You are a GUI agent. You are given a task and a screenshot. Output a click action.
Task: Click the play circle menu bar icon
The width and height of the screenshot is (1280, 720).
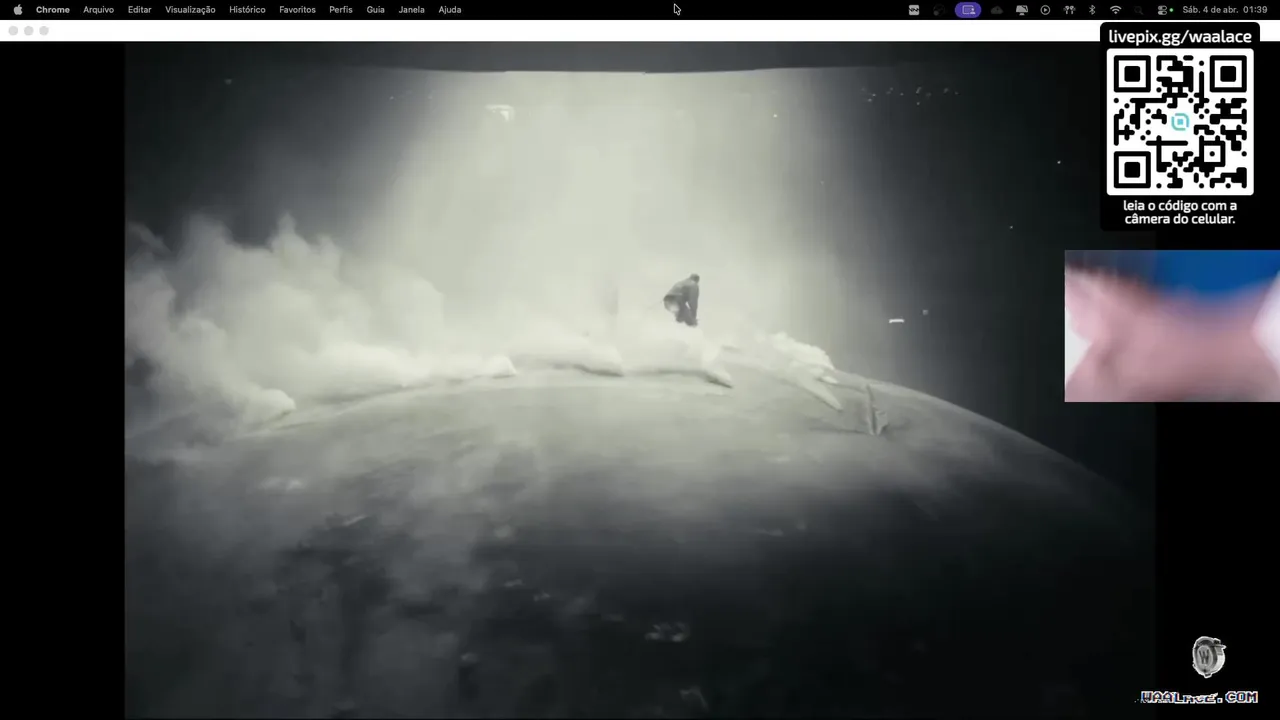point(1045,9)
